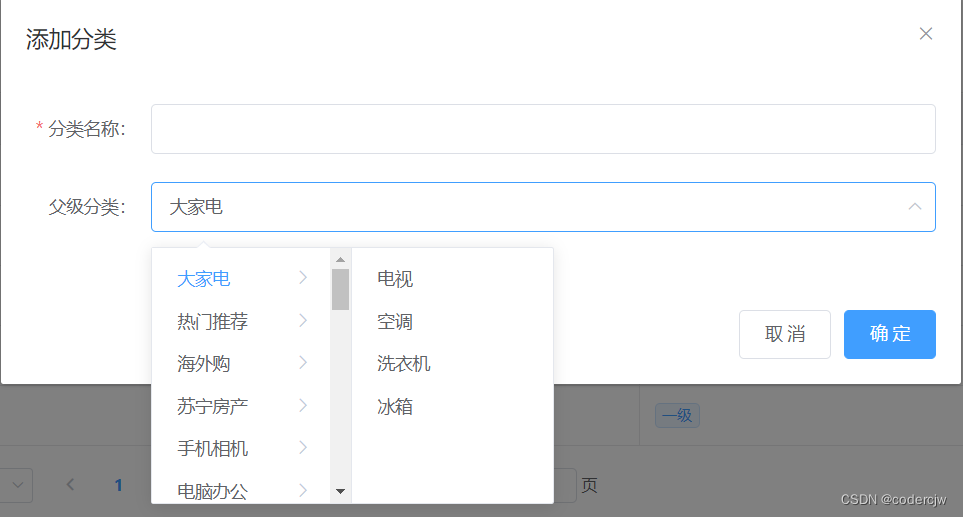
Task: Click the 分类名称 input field
Action: [x=543, y=129]
